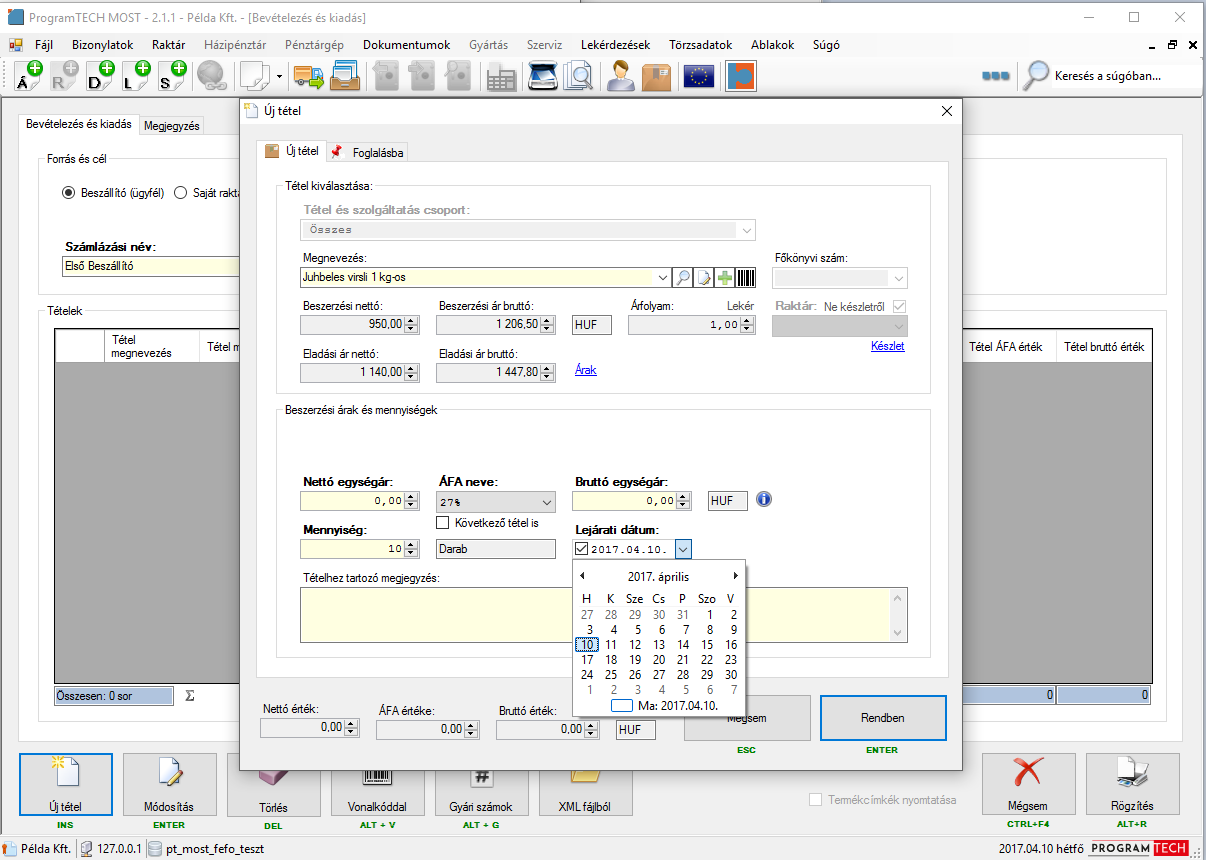Screen dimensions: 1206x860
Task: Open the Megnevezés dropdown arrow
Action: coord(662,278)
